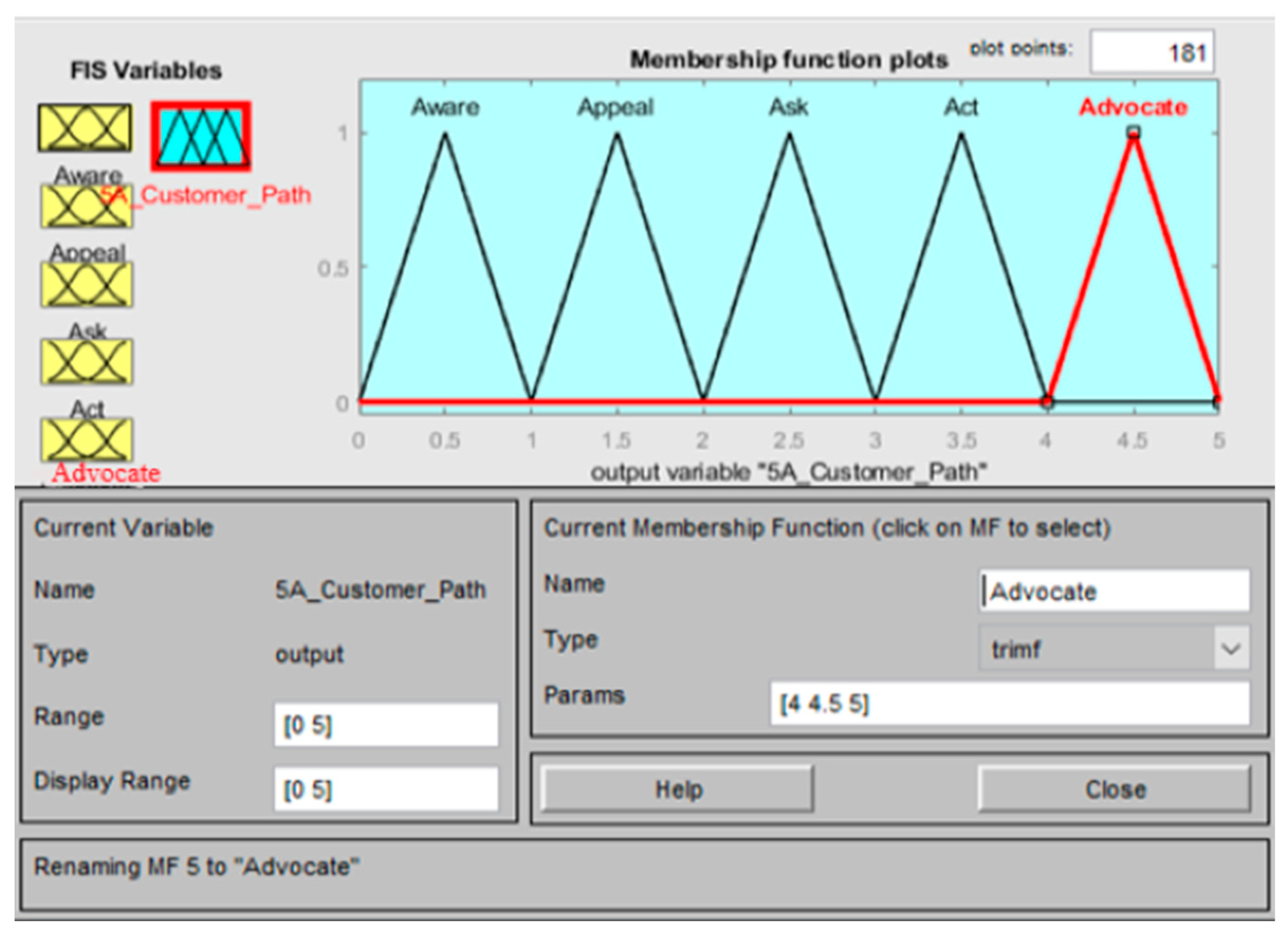Click the peak handle of Advocate curve
Screen dimensions: 1288x935
pos(1134,132)
